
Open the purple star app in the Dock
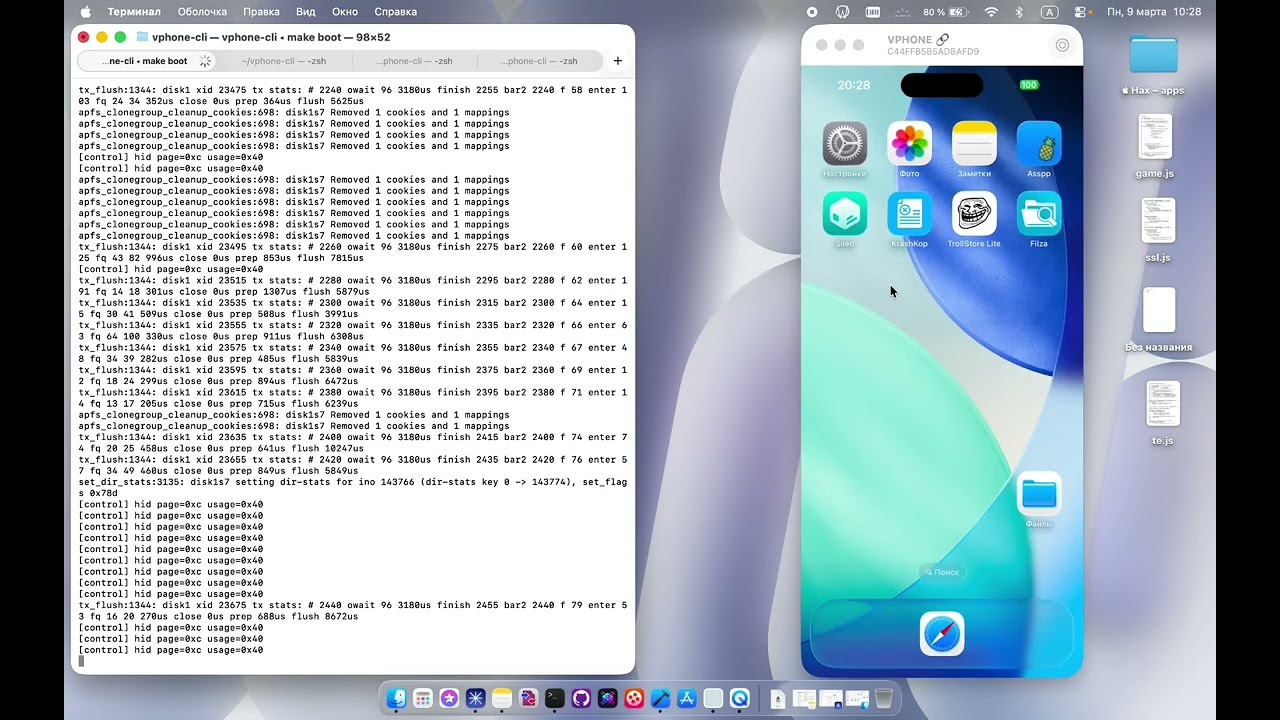[449, 698]
